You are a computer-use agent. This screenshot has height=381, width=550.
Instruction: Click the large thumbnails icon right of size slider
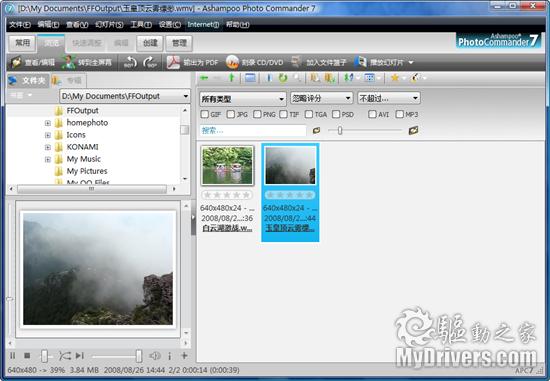(x=414, y=131)
